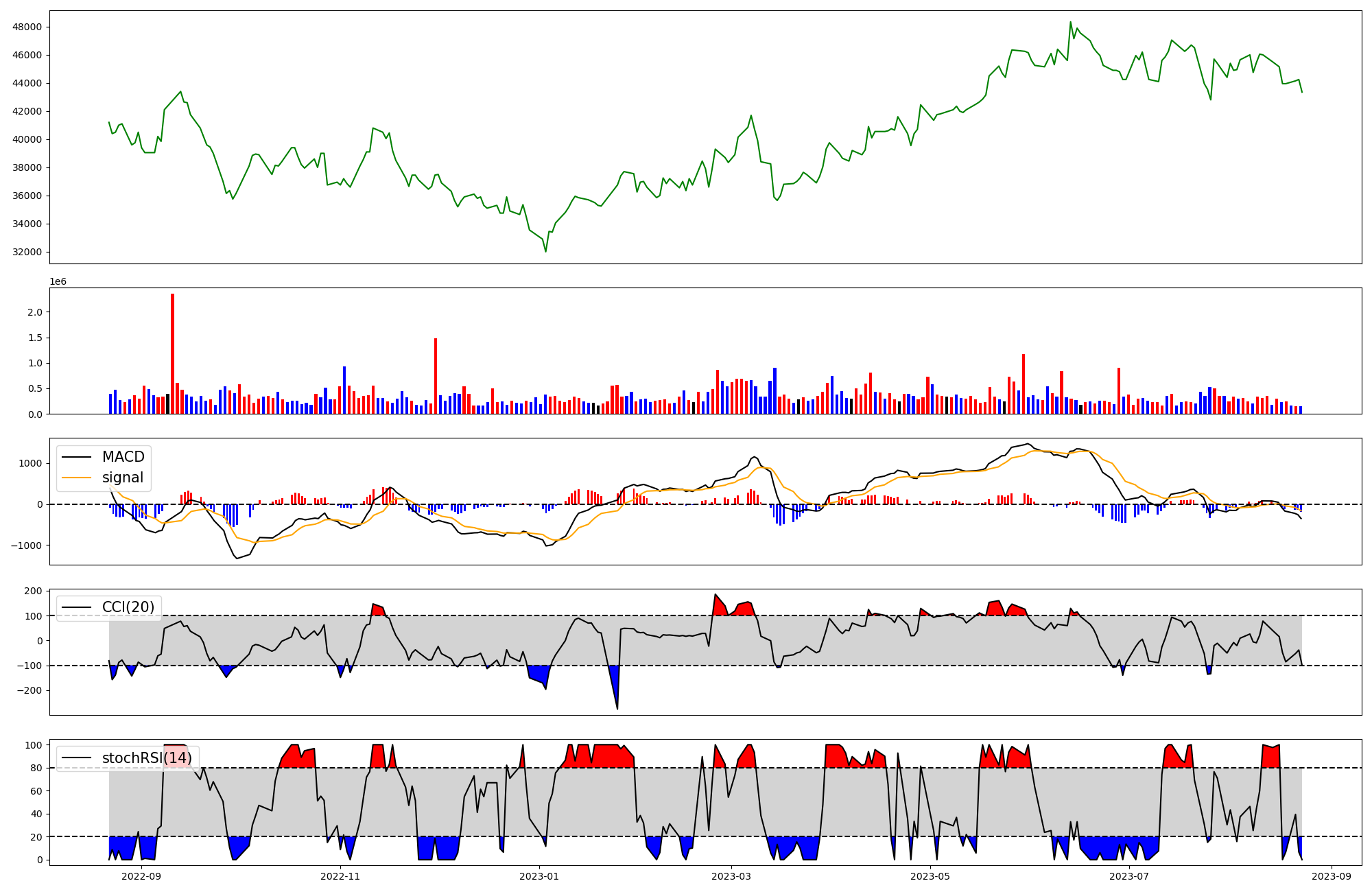1372x892 pixels.
Task: Click the MACD legend label
Action: tap(123, 457)
